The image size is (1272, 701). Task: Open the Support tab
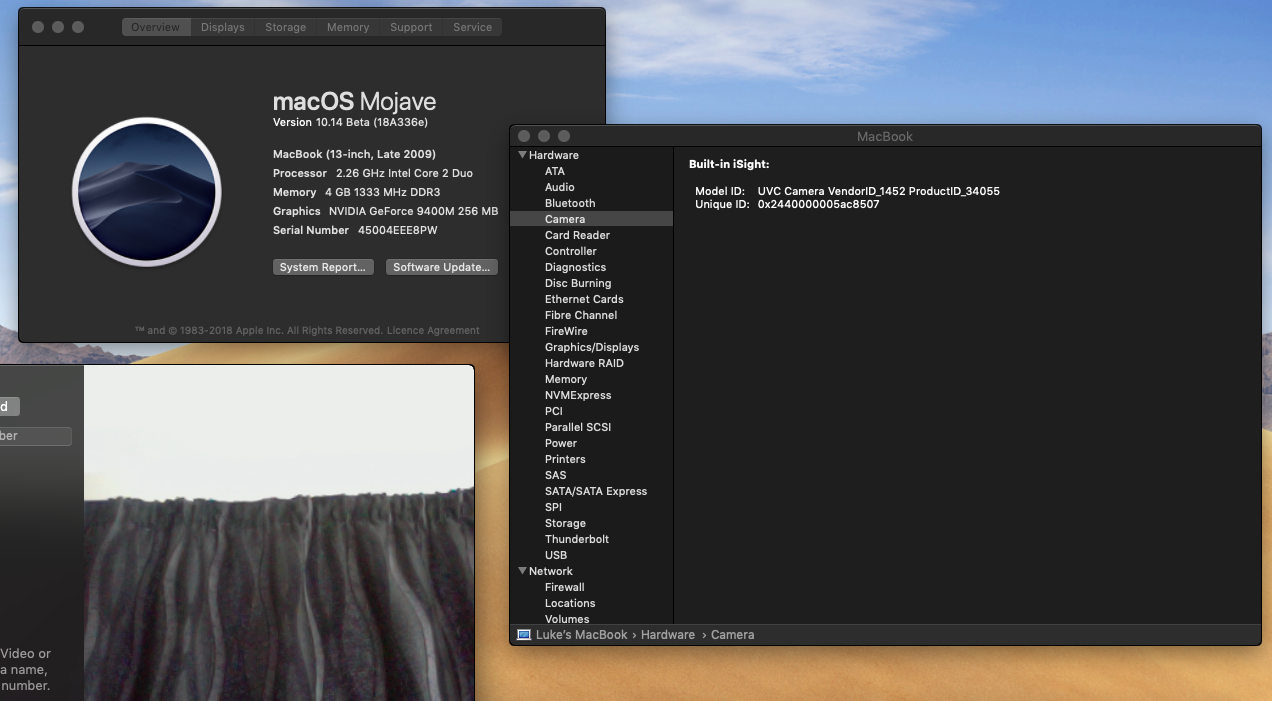[411, 27]
